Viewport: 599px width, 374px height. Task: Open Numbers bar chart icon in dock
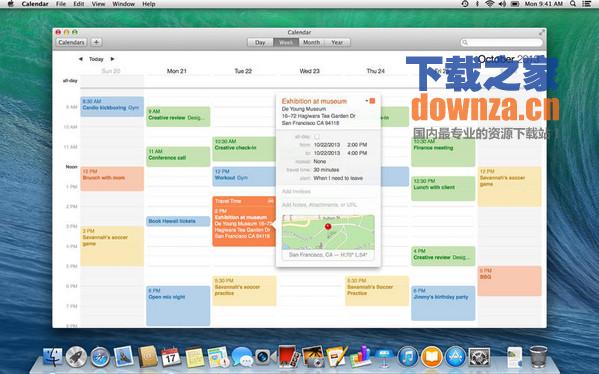360,356
